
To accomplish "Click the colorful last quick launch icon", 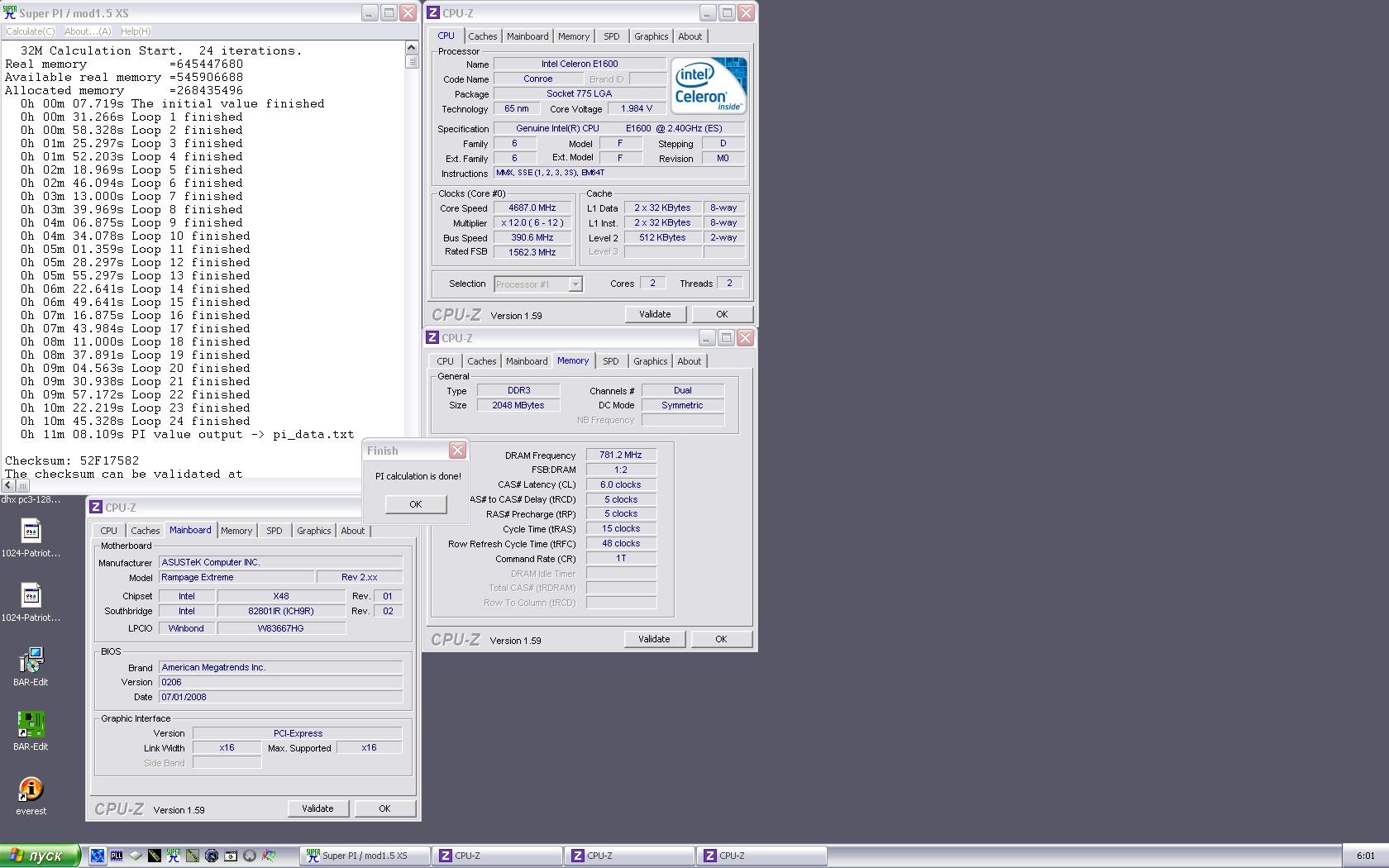I will [x=269, y=856].
